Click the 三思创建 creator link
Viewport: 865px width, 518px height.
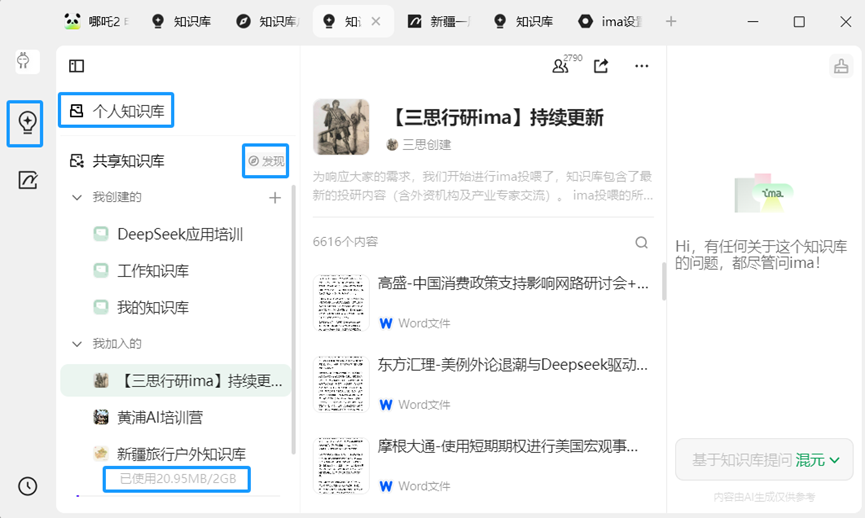pyautogui.click(x=419, y=145)
